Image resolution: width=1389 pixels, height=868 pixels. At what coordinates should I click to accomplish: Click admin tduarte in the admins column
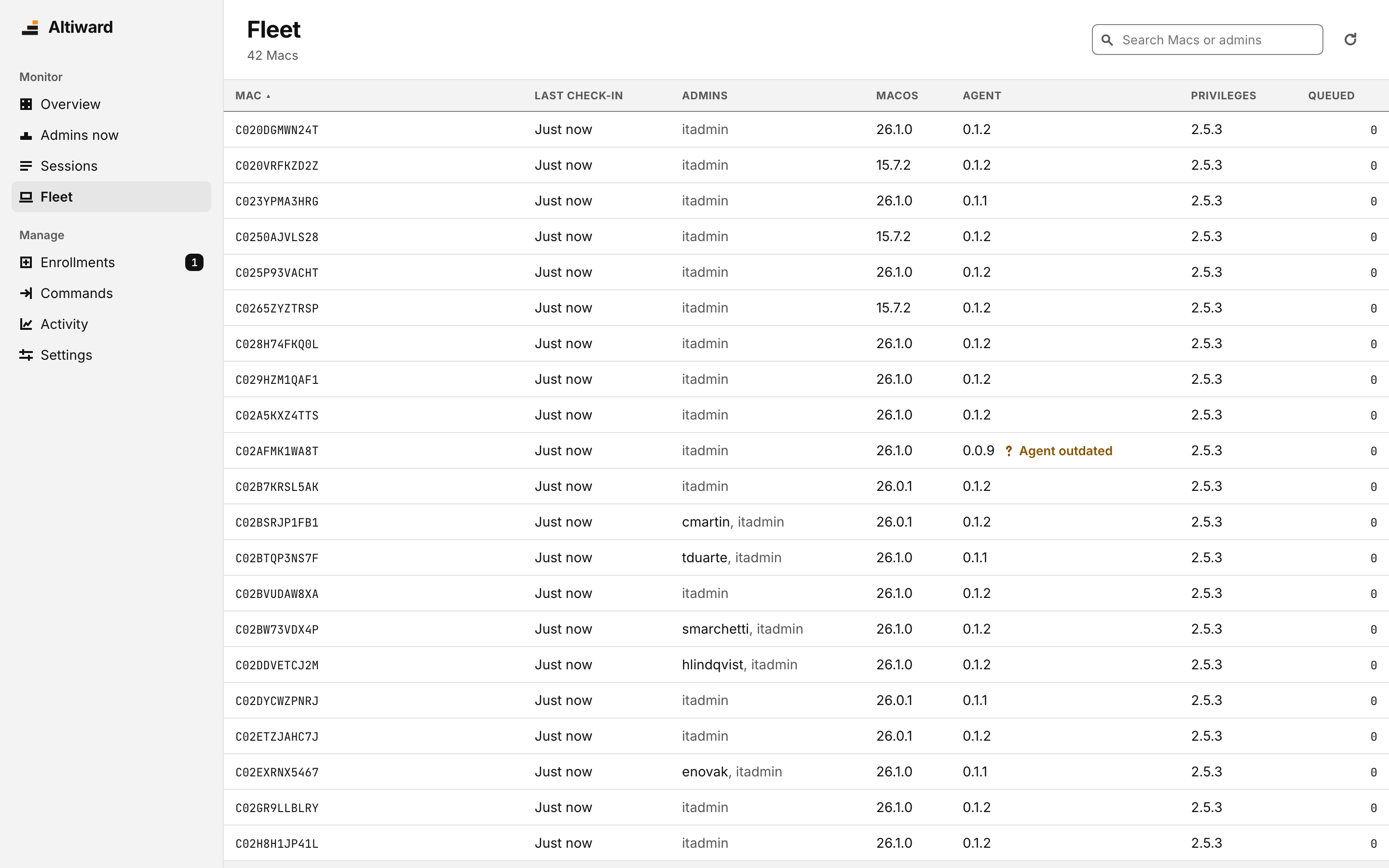pos(704,558)
